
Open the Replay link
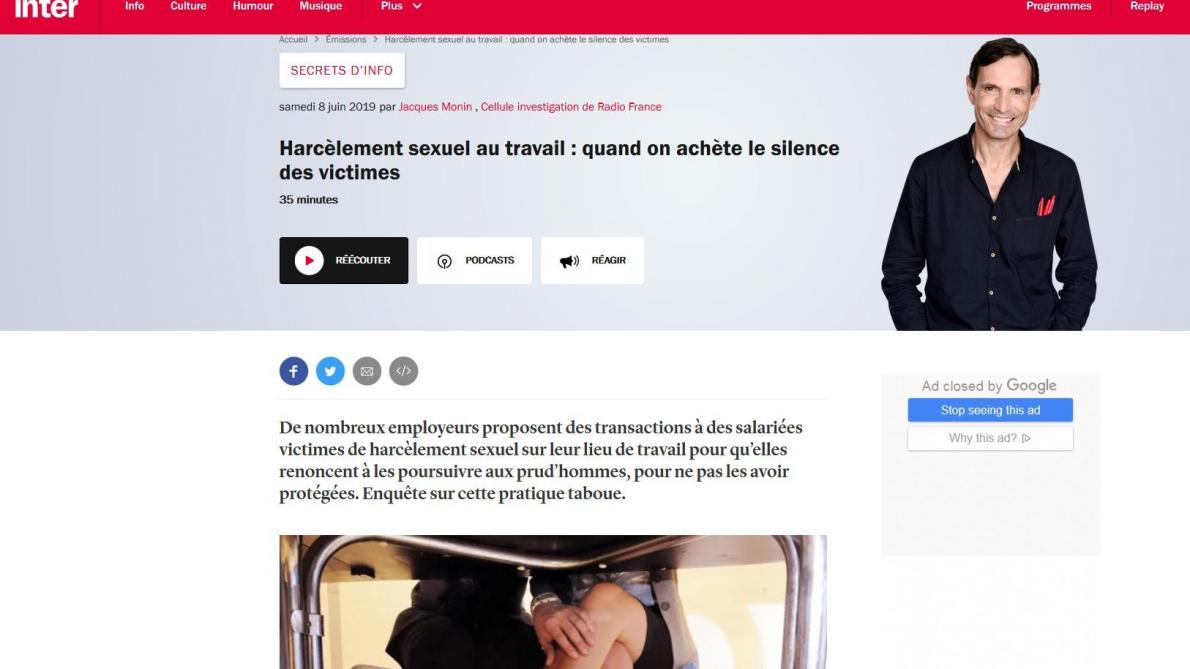(1147, 6)
